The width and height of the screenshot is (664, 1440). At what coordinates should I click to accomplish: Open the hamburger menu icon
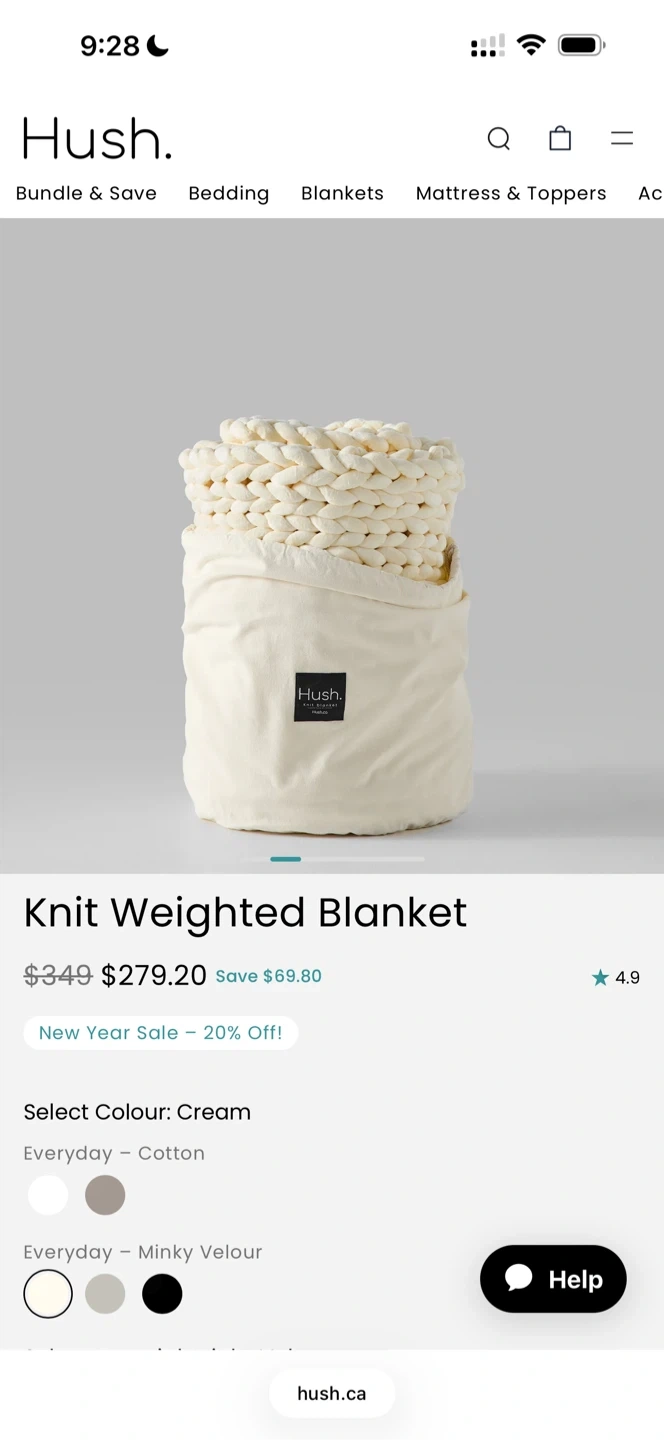click(x=622, y=138)
